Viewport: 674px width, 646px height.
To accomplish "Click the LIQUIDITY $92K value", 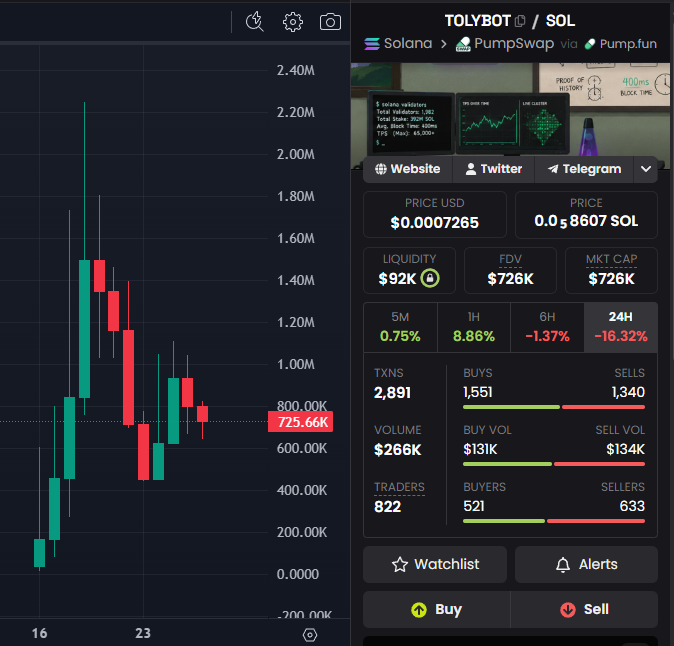I will coord(397,279).
